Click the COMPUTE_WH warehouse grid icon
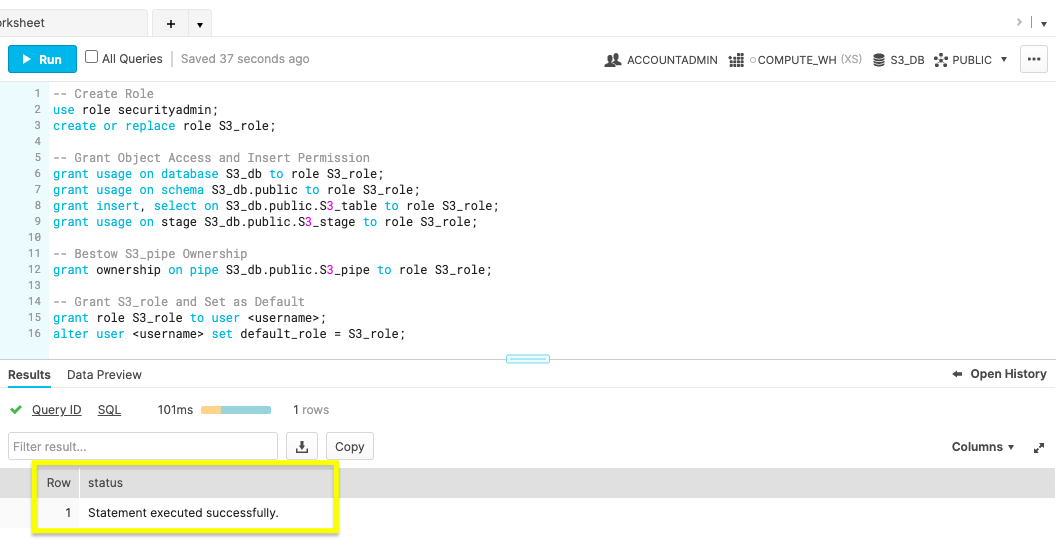The height and width of the screenshot is (556, 1056). [x=737, y=60]
